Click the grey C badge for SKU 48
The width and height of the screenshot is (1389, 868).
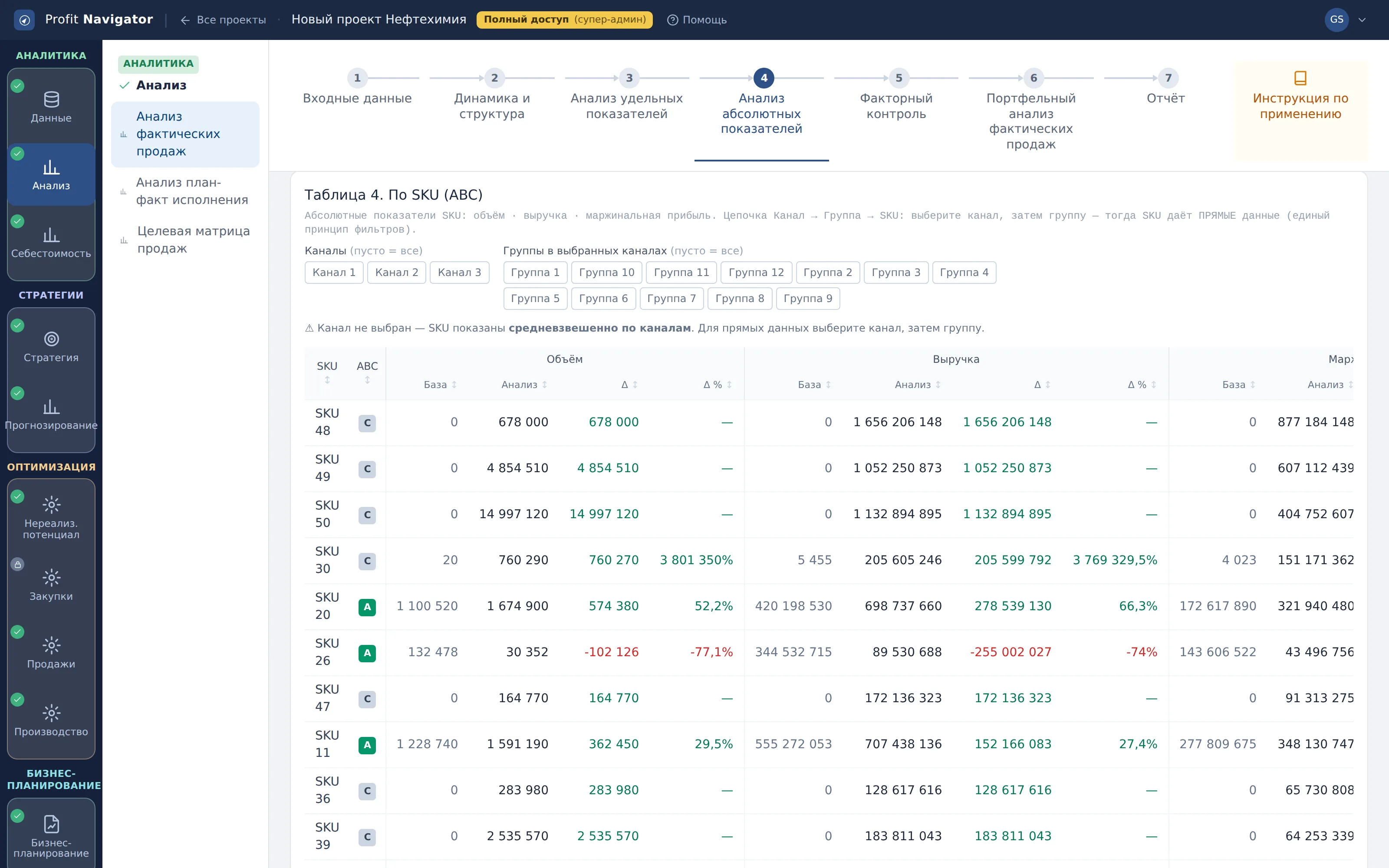[x=367, y=423]
